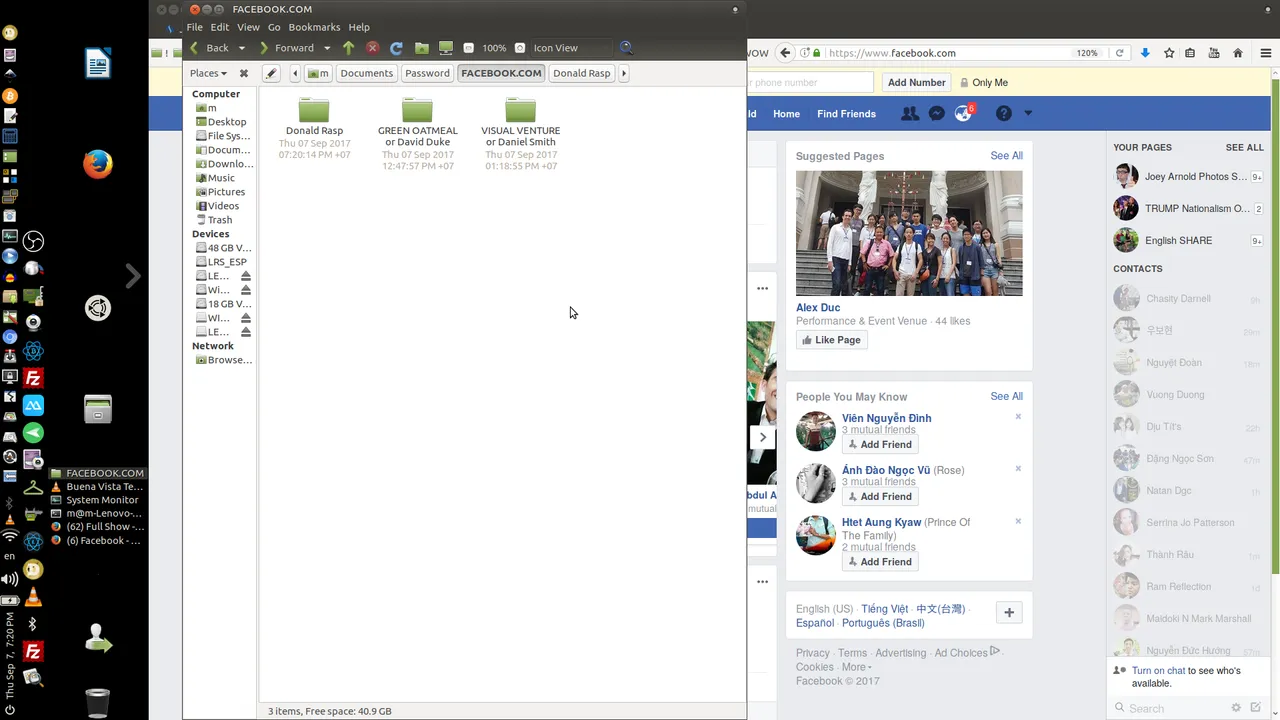This screenshot has height=720, width=1280.
Task: Open Facebook account dropdown arrow
Action: pyautogui.click(x=1028, y=114)
